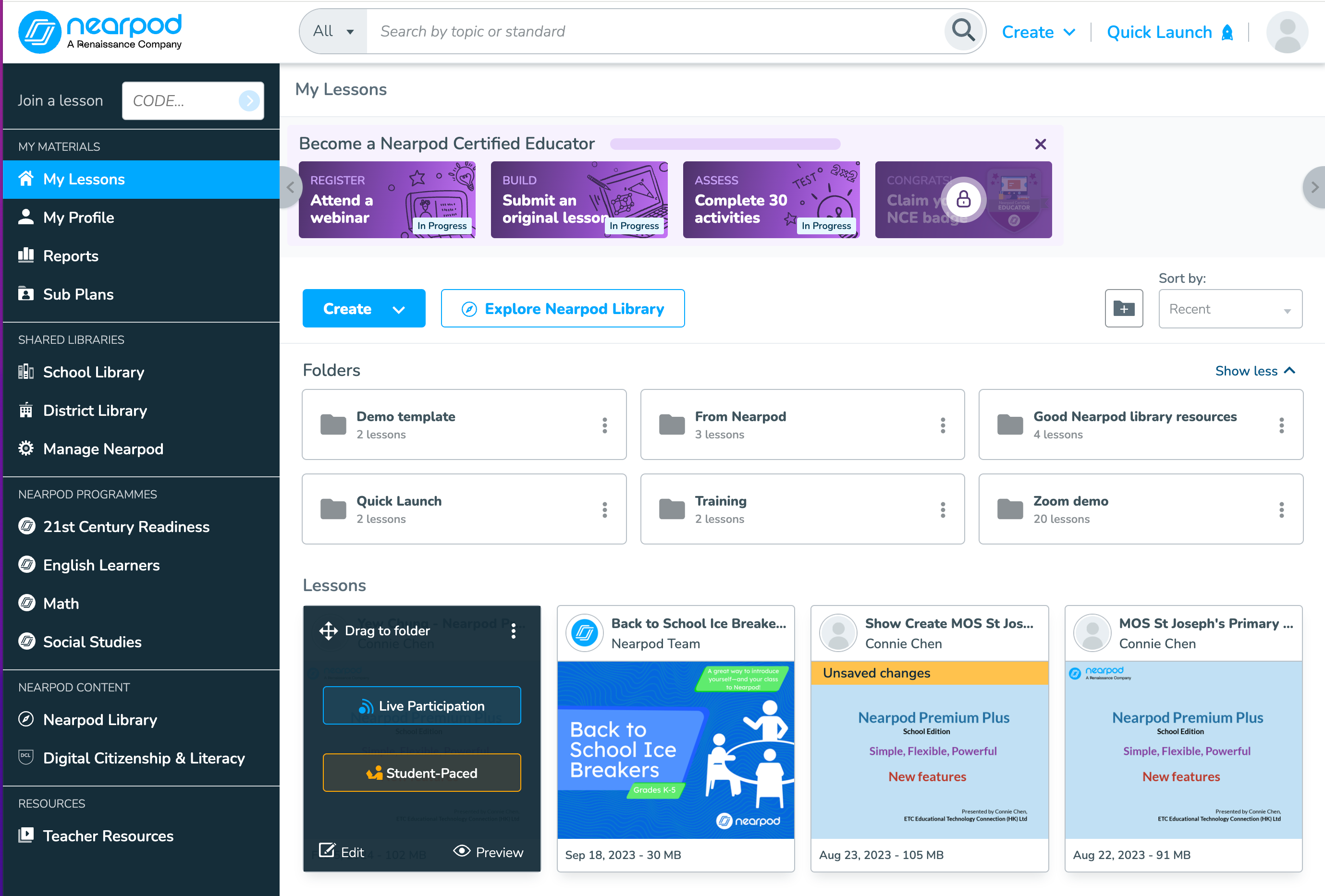
Task: Start Live Participation for the lesson
Action: (x=421, y=706)
